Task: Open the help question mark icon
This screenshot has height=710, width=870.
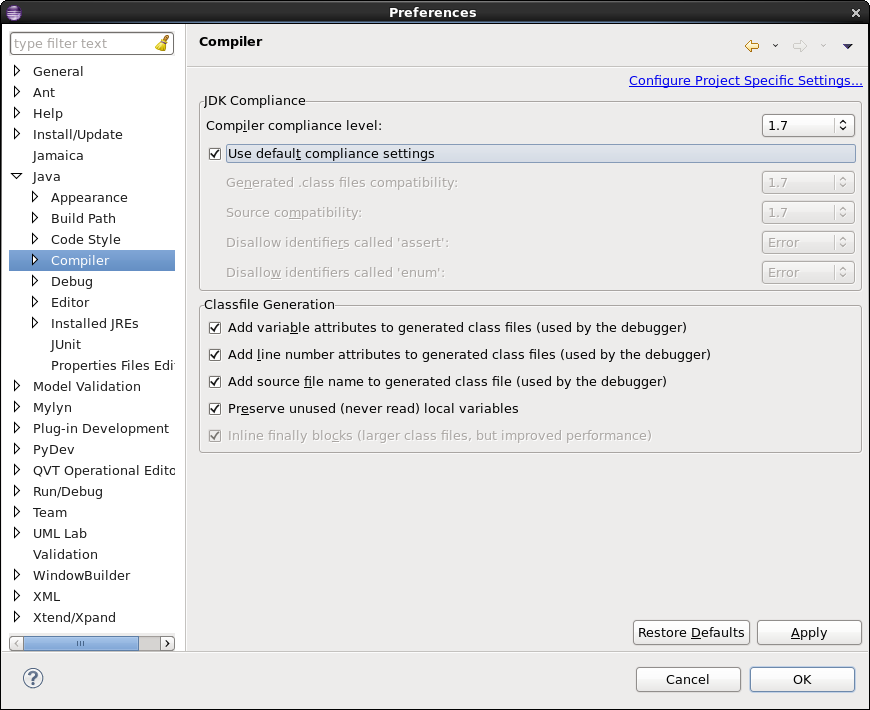Action: tap(33, 678)
